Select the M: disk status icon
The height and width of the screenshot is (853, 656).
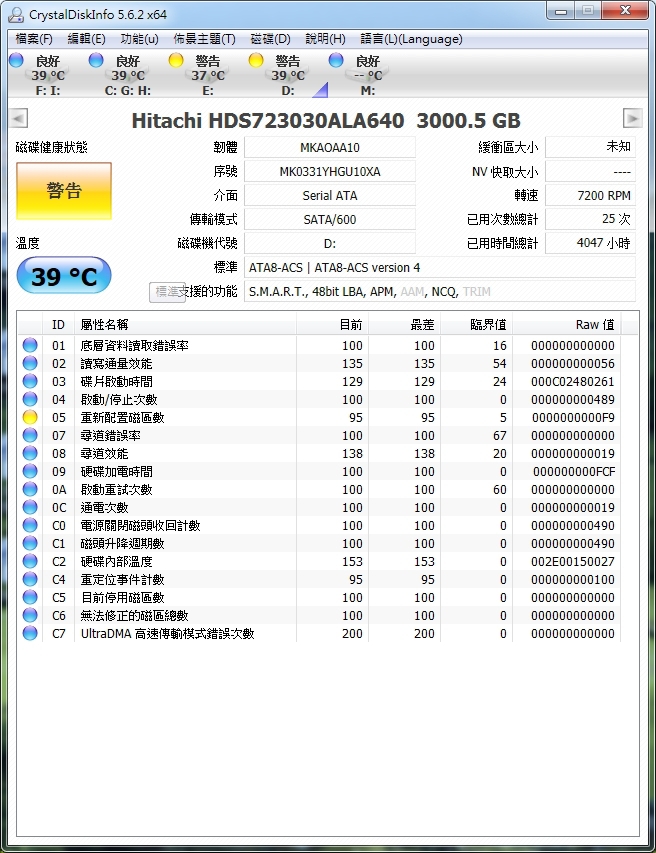336,60
